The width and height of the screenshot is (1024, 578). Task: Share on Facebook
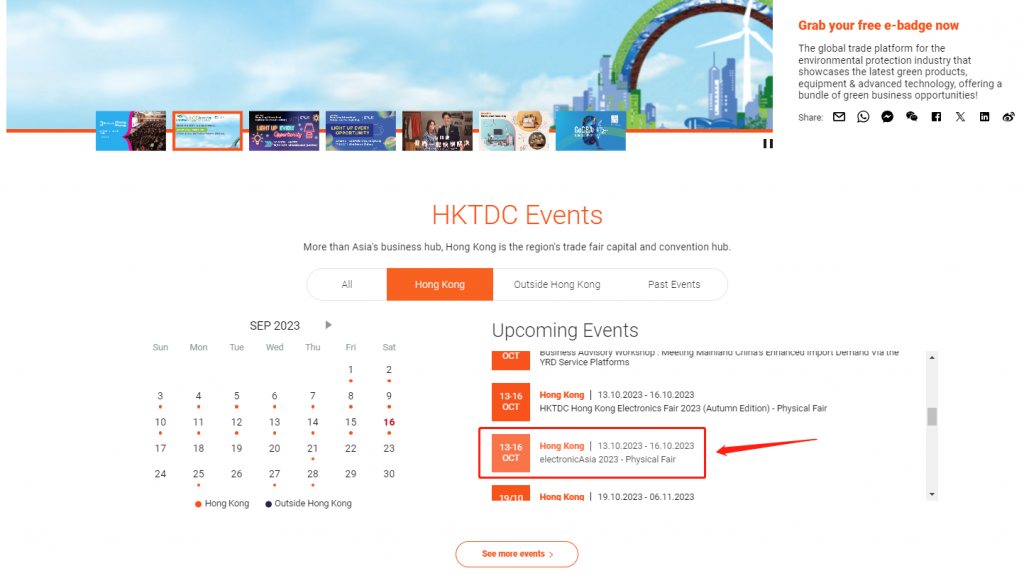click(x=936, y=117)
